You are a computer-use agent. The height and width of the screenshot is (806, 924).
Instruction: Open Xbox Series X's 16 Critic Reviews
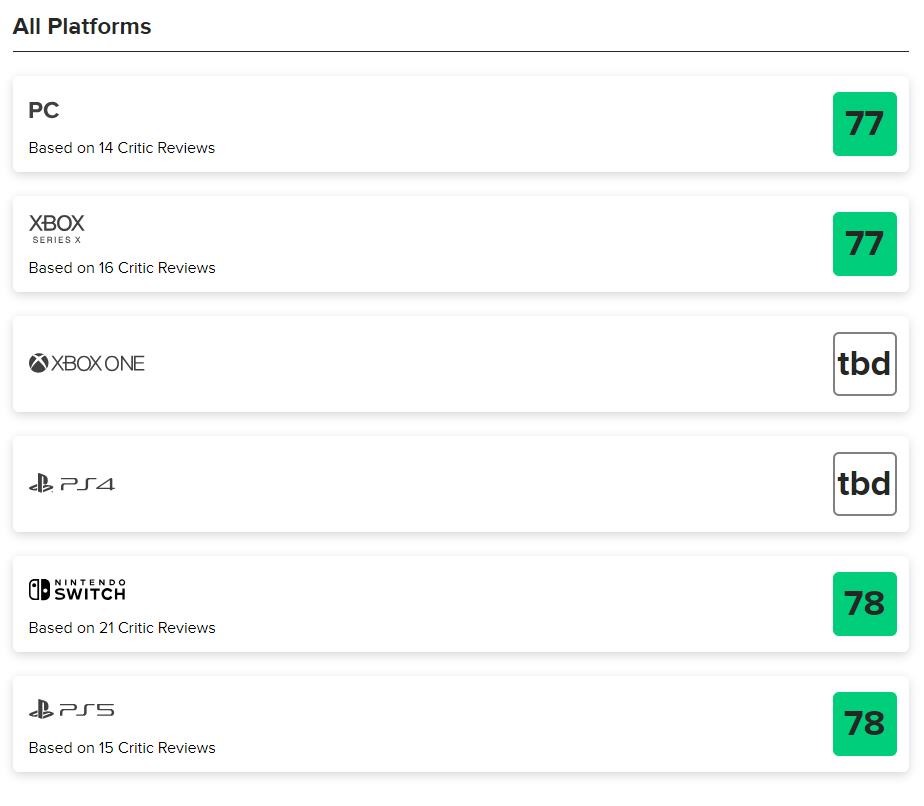pos(121,268)
